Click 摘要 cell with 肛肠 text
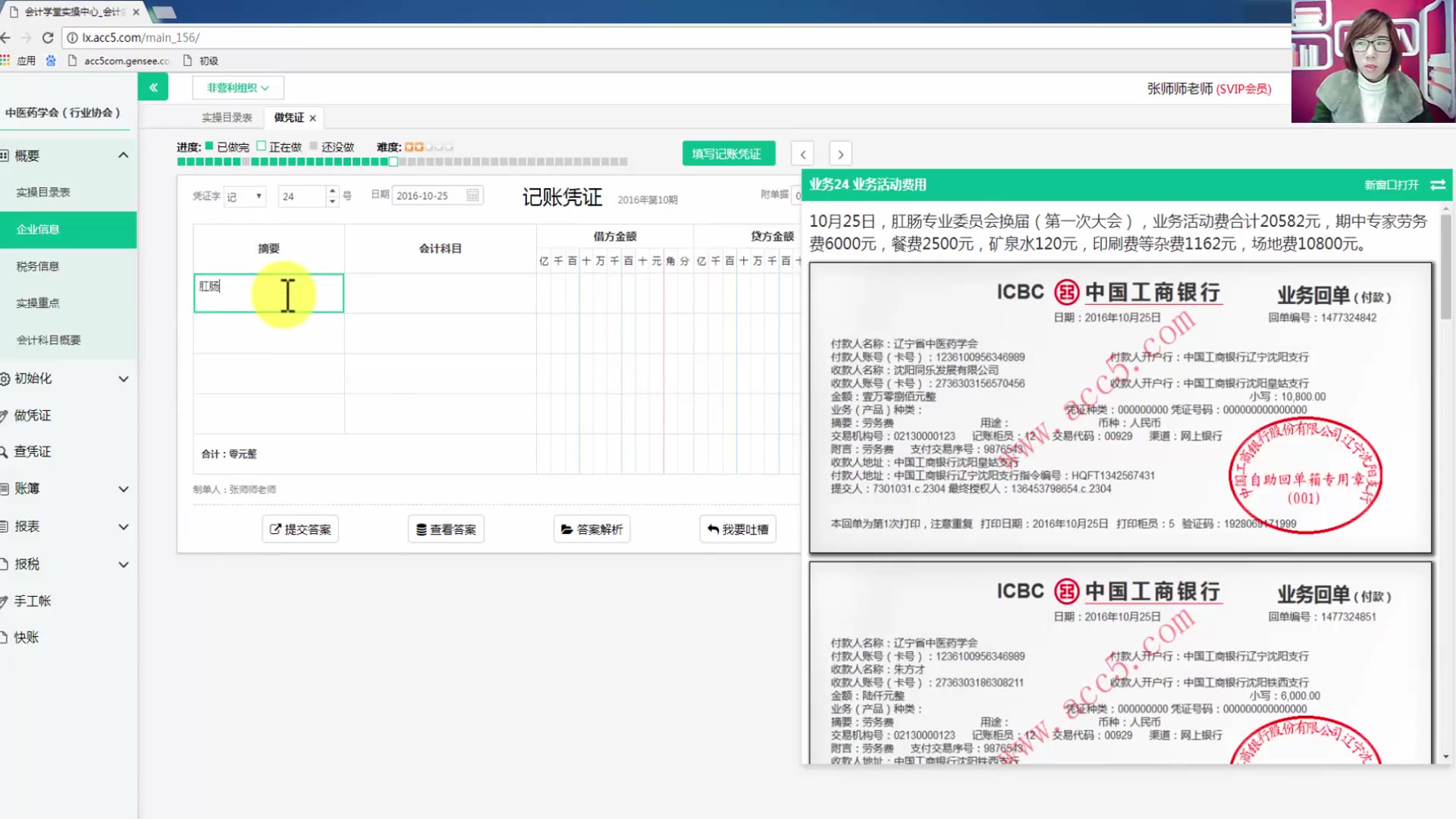Image resolution: width=1456 pixels, height=819 pixels. (268, 293)
